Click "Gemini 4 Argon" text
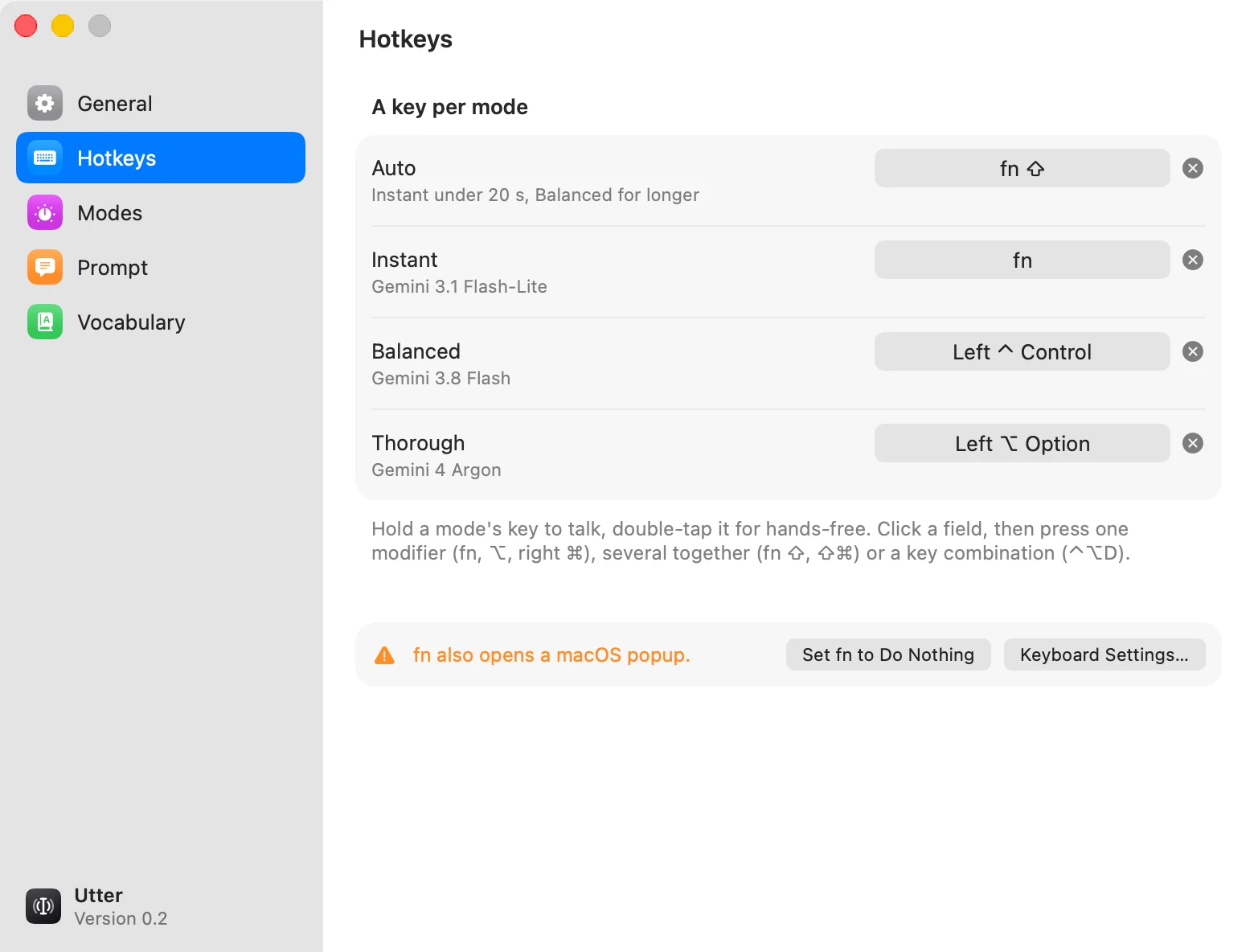1254x952 pixels. coord(436,470)
